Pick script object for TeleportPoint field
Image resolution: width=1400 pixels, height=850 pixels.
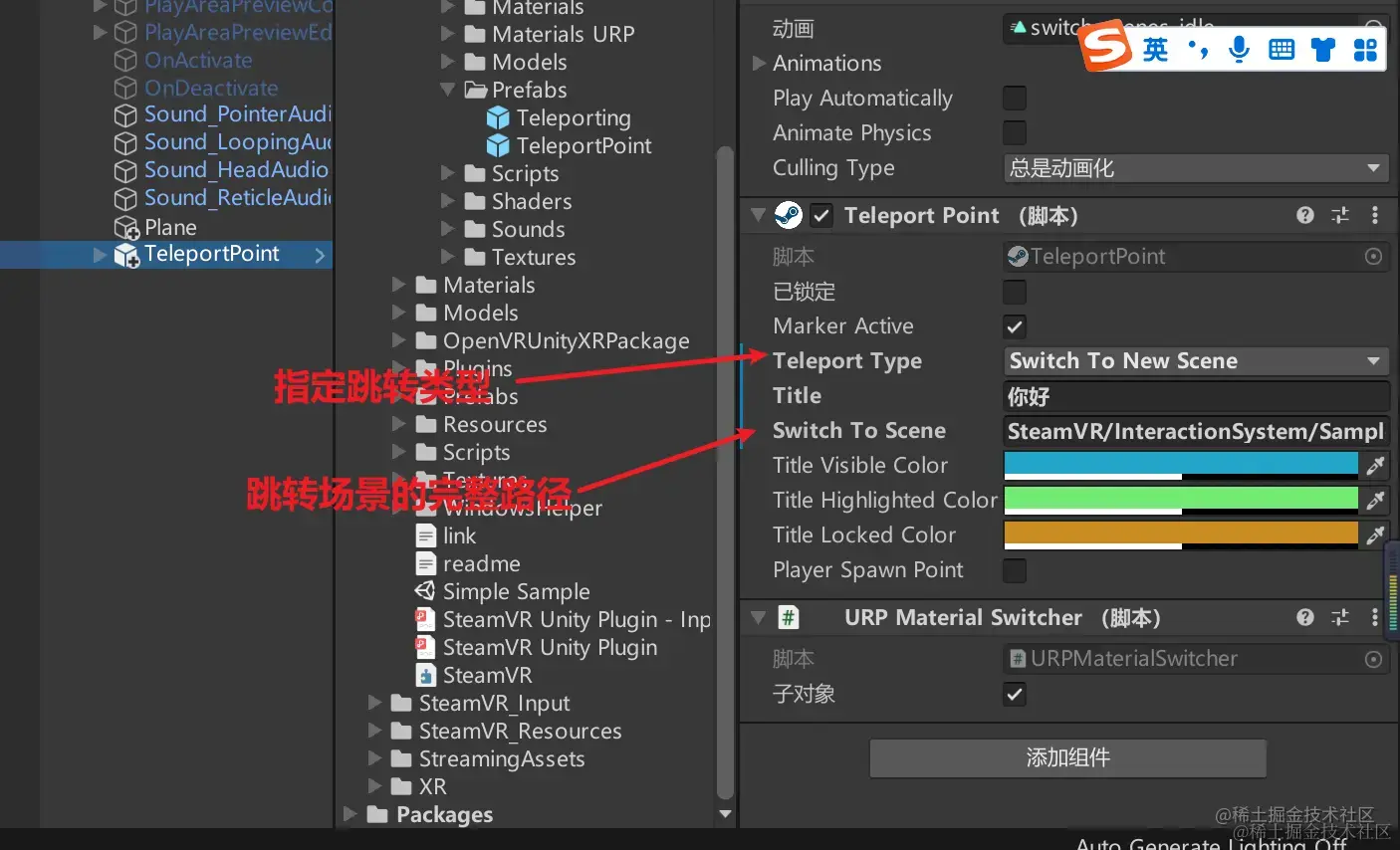click(1373, 257)
